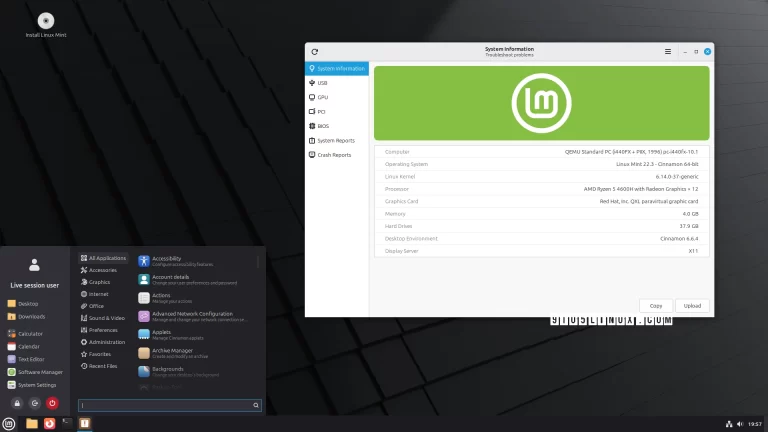Choose the Administration category
Image resolution: width=768 pixels, height=432 pixels.
tap(106, 342)
